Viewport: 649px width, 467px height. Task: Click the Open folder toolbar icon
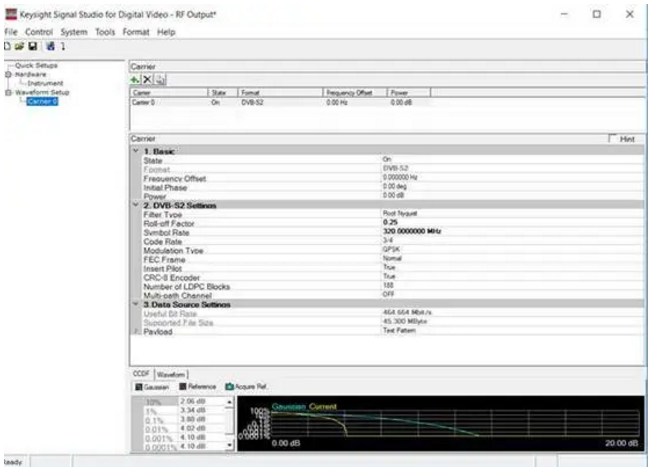pos(19,46)
